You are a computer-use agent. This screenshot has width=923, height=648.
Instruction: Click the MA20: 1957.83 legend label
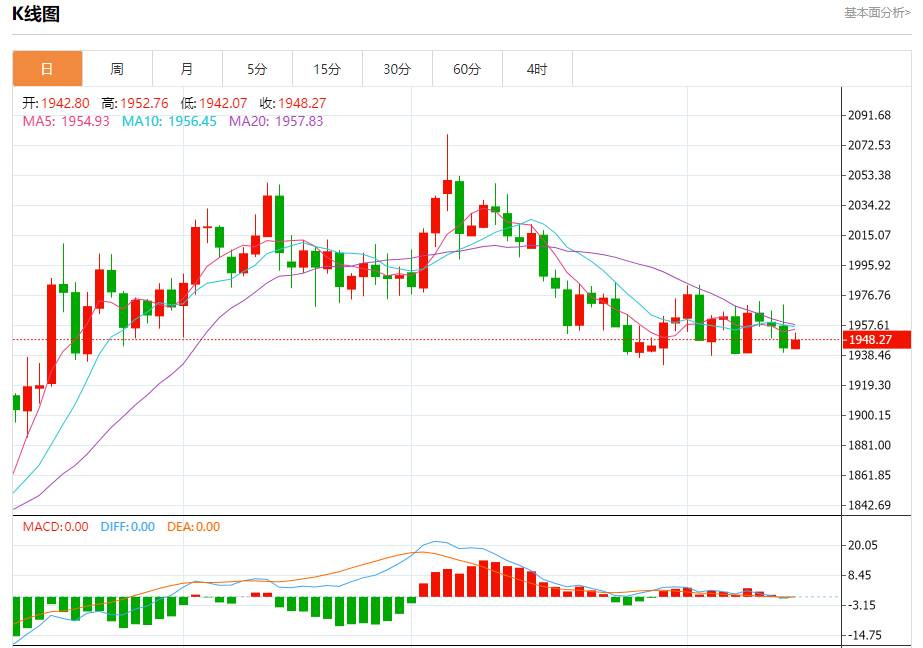(x=276, y=121)
